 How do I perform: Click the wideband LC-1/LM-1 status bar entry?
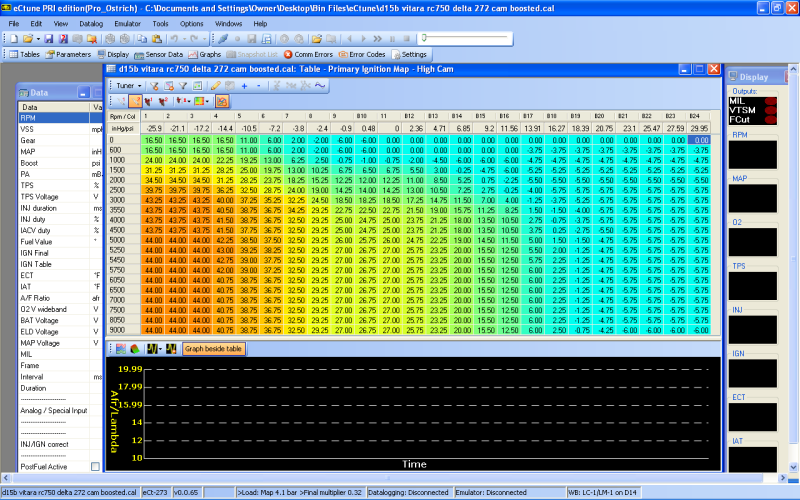coord(603,492)
